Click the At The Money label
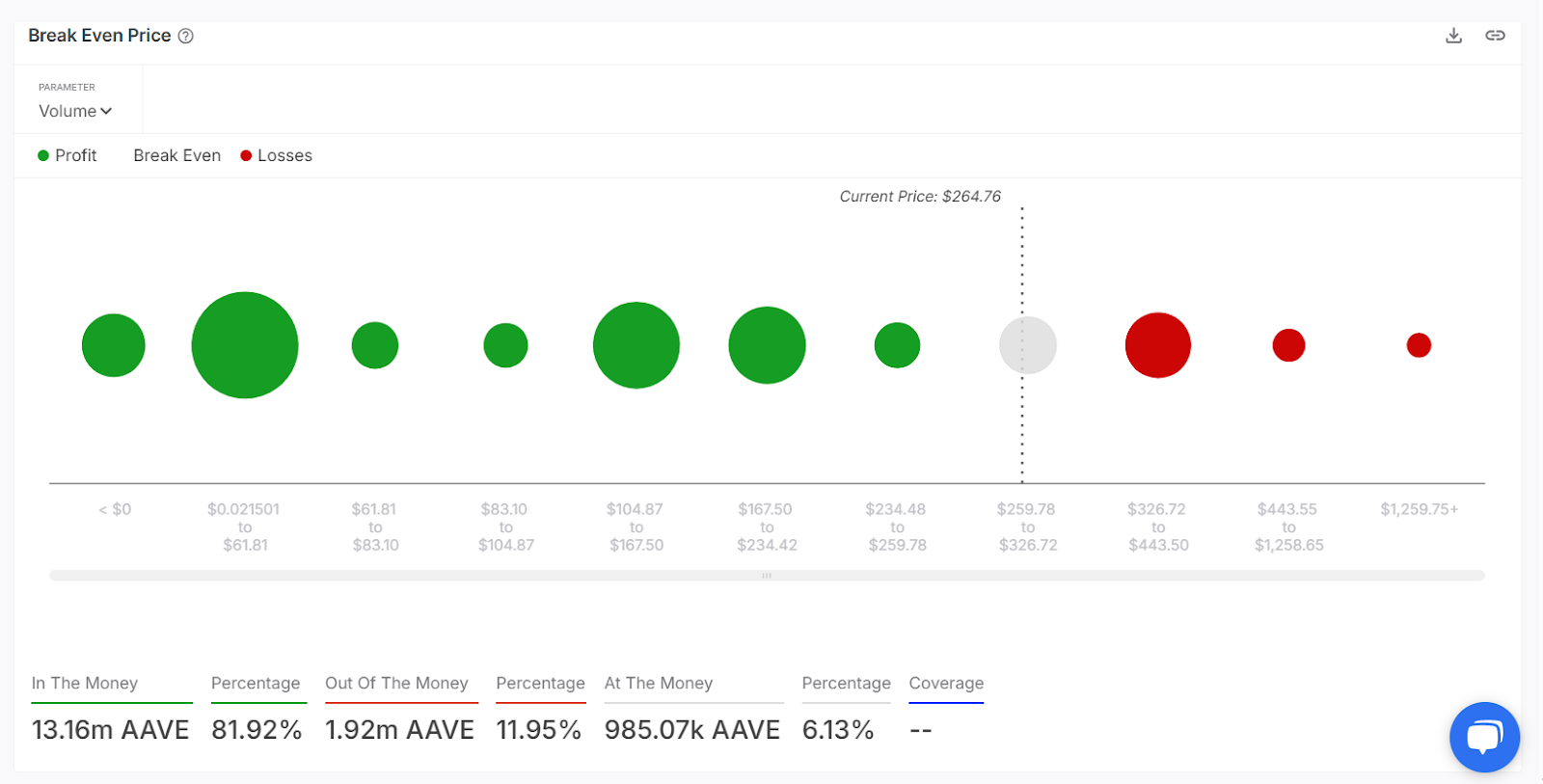The height and width of the screenshot is (784, 1543). (659, 683)
